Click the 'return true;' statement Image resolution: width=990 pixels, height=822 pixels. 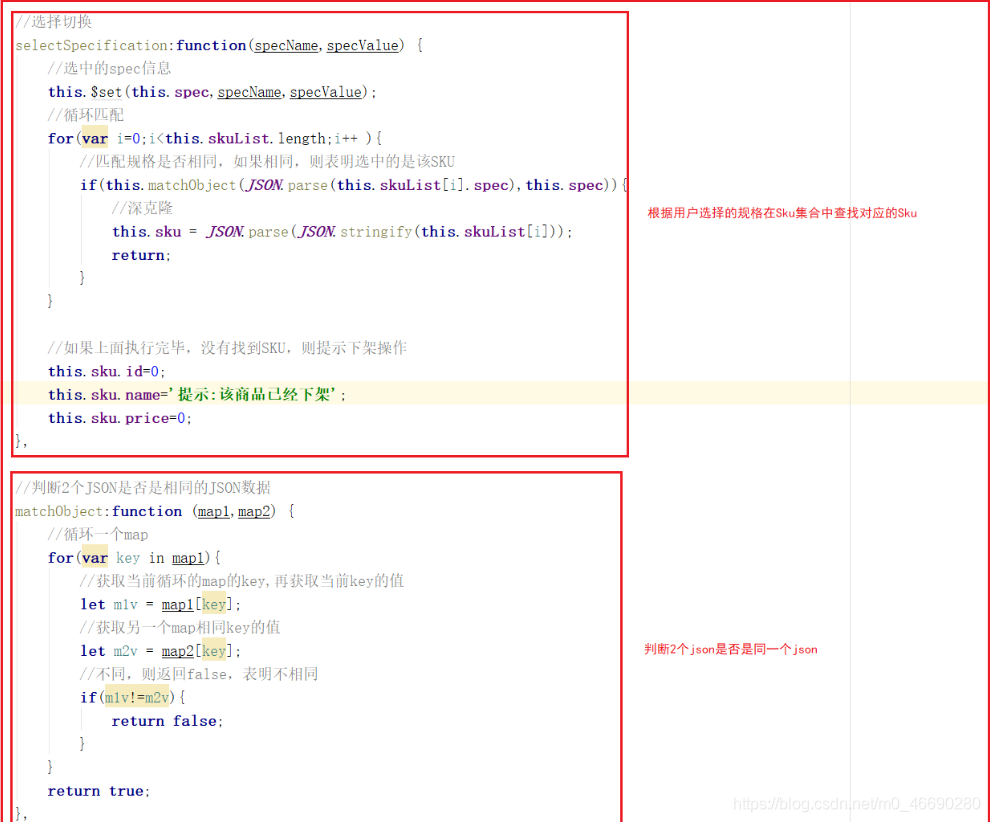pos(99,791)
